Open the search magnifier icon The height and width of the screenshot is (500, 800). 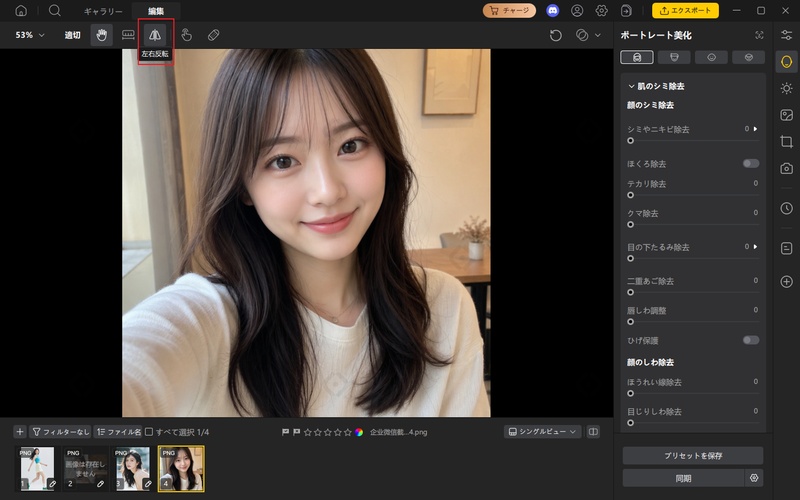pos(55,11)
